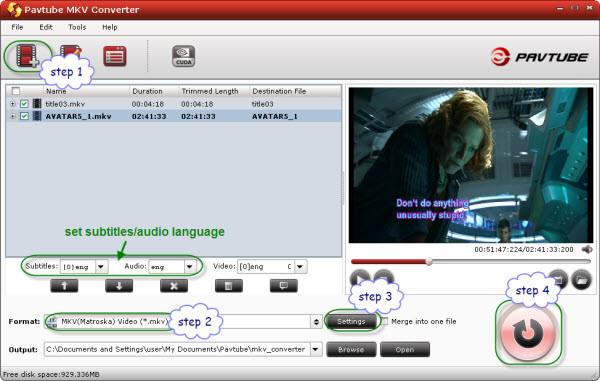Open the Tools menu
Viewport: 600px width, 381px height.
click(x=77, y=27)
